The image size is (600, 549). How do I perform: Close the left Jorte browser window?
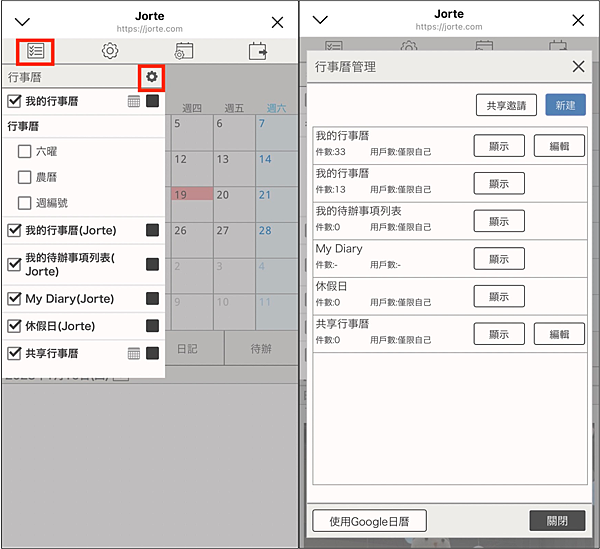coord(277,22)
